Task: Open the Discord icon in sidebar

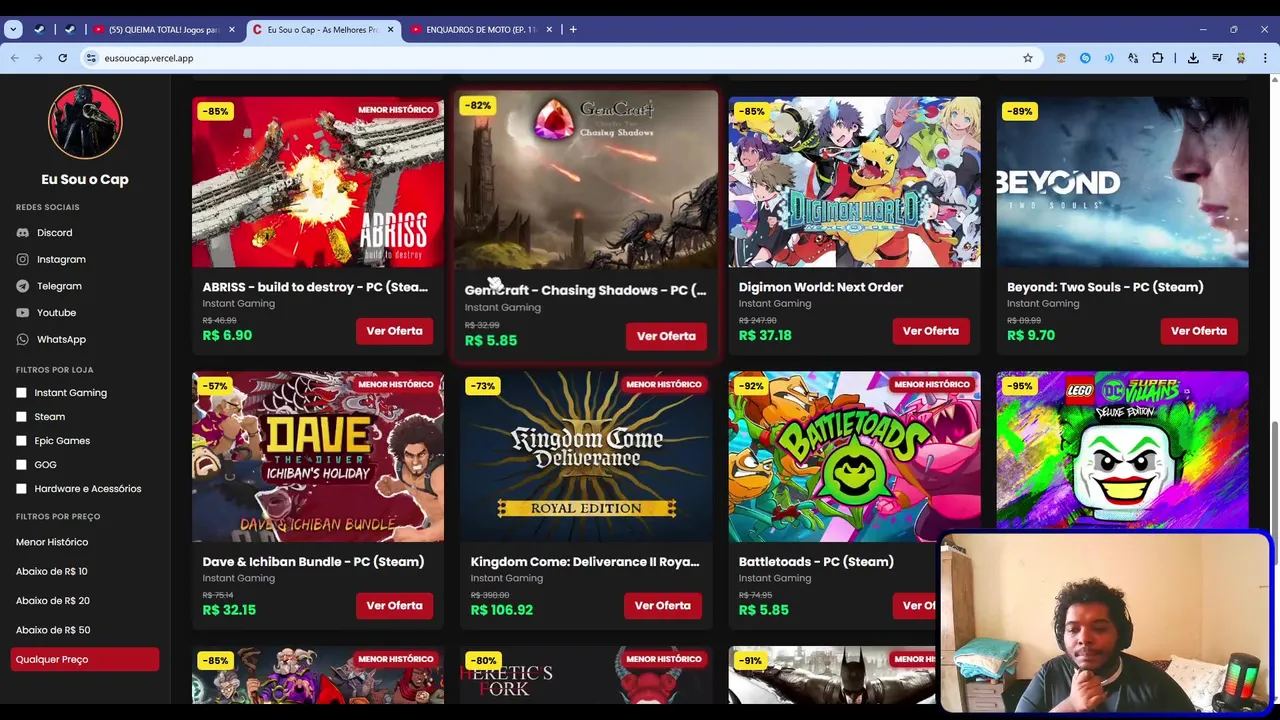Action: (x=23, y=233)
